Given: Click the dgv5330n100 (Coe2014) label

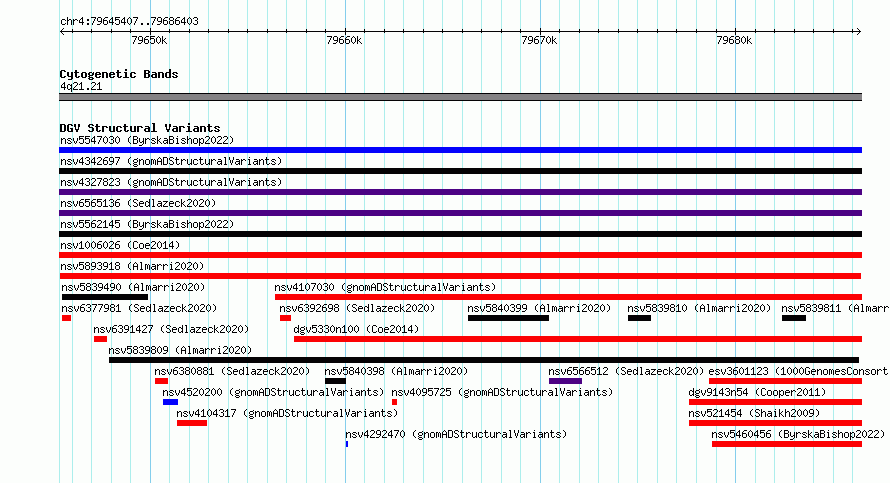Looking at the screenshot, I should [356, 329].
